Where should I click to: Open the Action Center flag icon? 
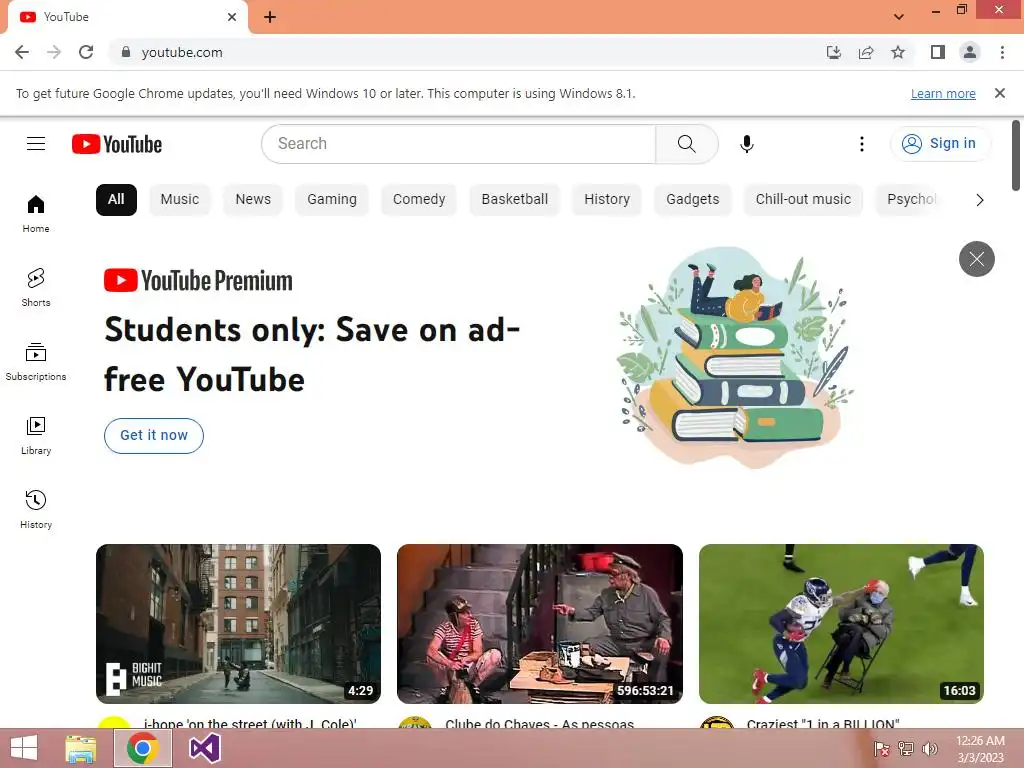coord(882,748)
